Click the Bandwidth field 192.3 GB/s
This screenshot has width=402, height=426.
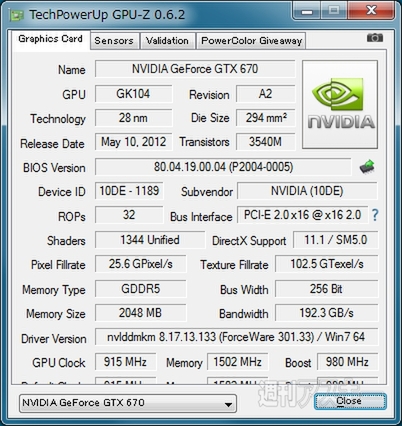(327, 313)
